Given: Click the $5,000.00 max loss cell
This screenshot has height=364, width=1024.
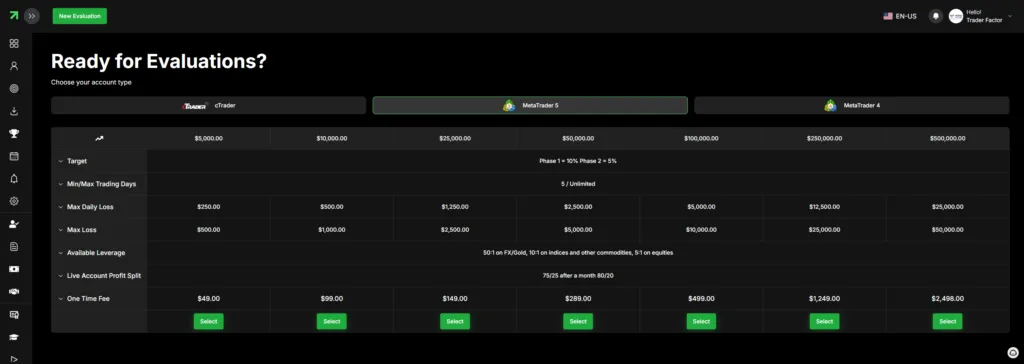Looking at the screenshot, I should pos(578,230).
